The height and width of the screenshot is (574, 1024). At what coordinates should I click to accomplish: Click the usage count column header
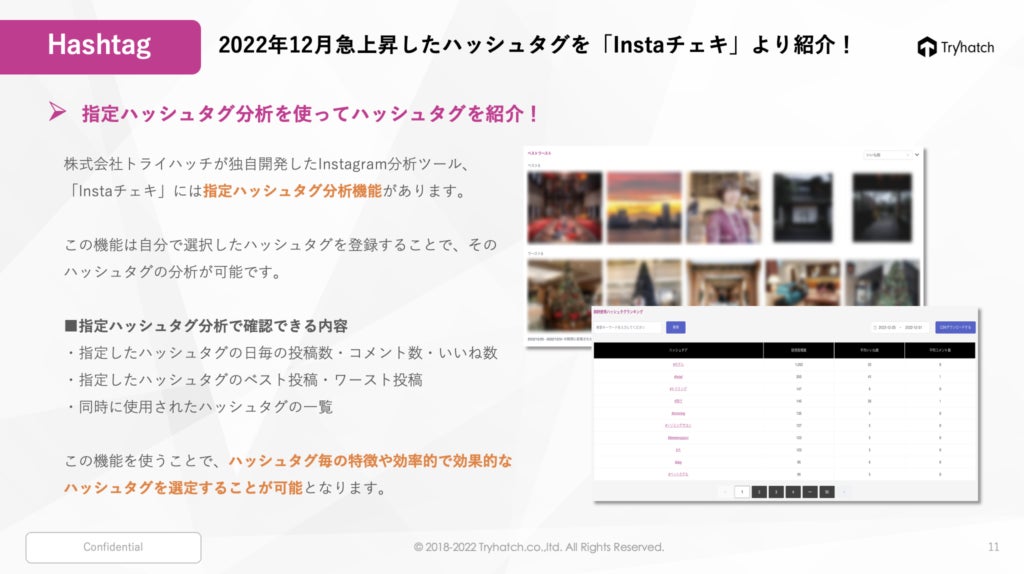pyautogui.click(x=798, y=350)
